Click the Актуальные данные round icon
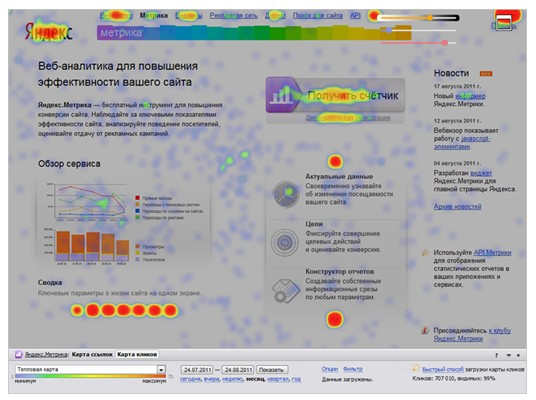Screen dimensions: 536x400 point(286,194)
